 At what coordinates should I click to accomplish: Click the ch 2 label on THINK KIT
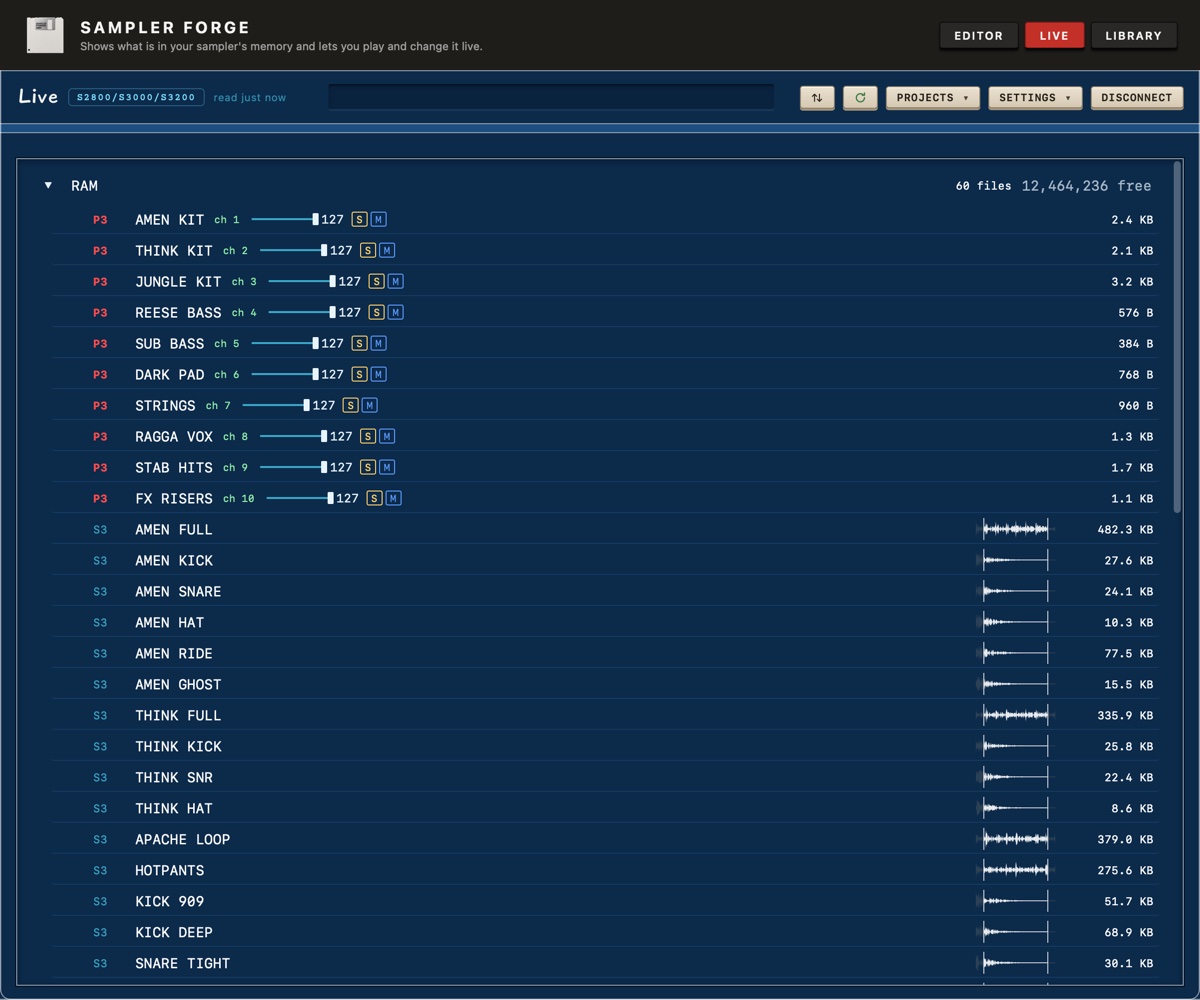point(236,250)
